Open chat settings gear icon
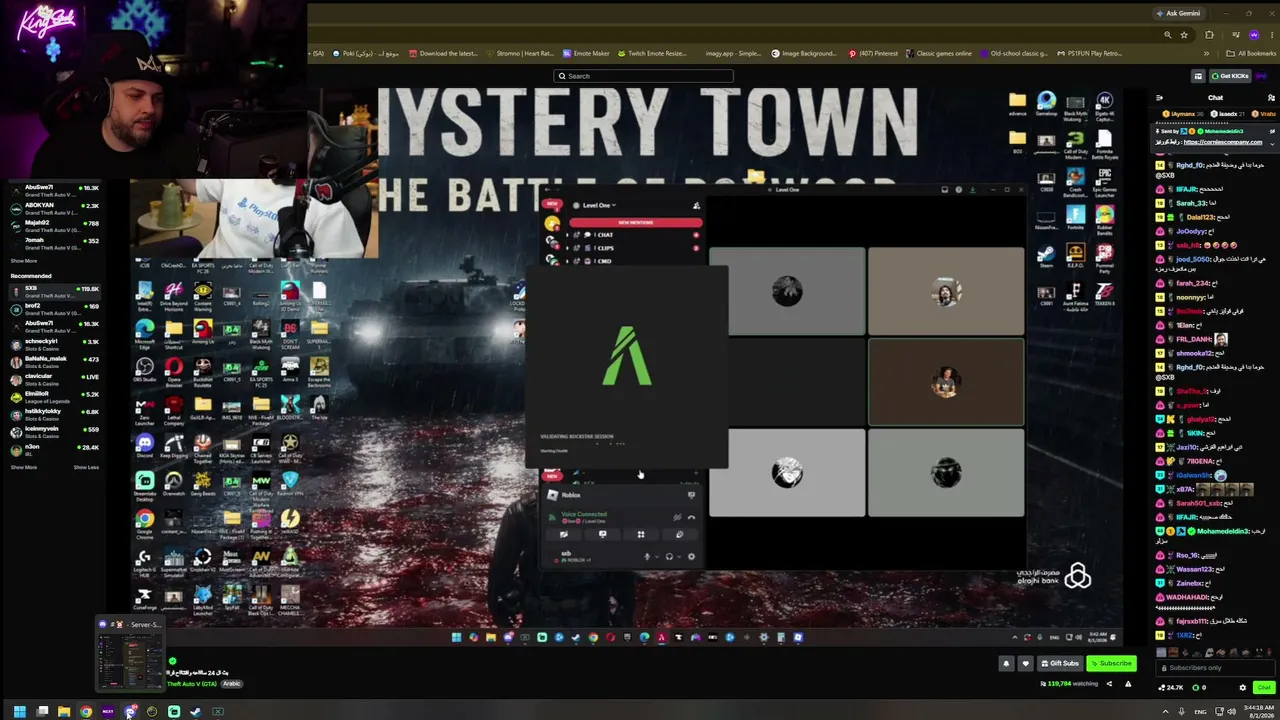The image size is (1280, 720). [1243, 688]
